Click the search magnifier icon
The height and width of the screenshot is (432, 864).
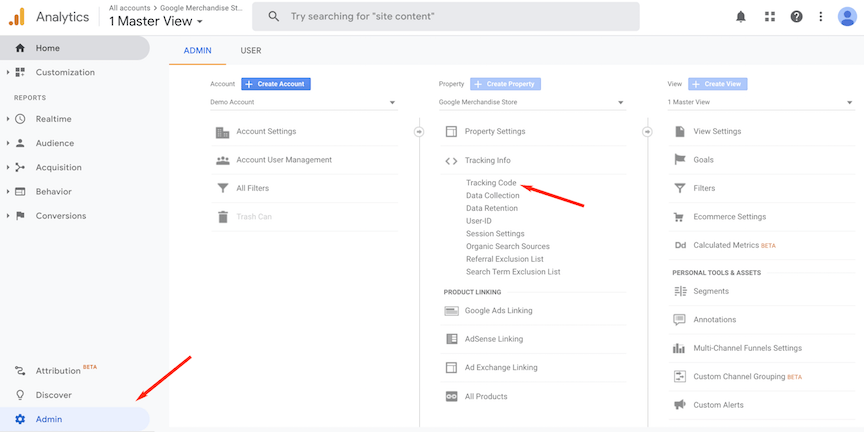(273, 17)
